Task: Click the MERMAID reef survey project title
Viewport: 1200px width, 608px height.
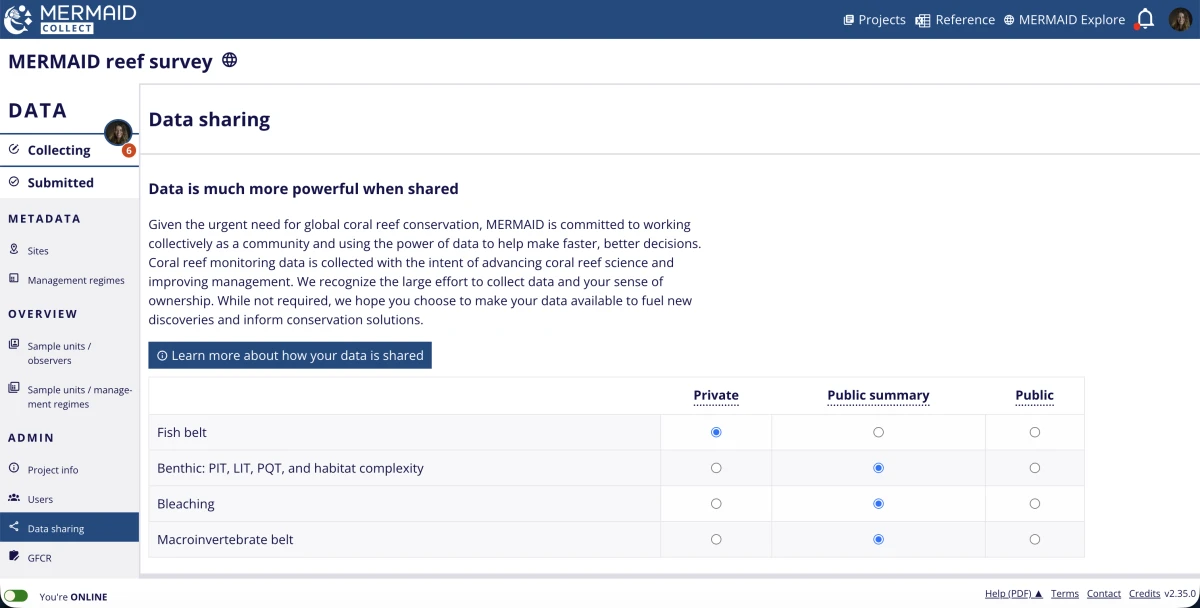Action: (x=110, y=61)
